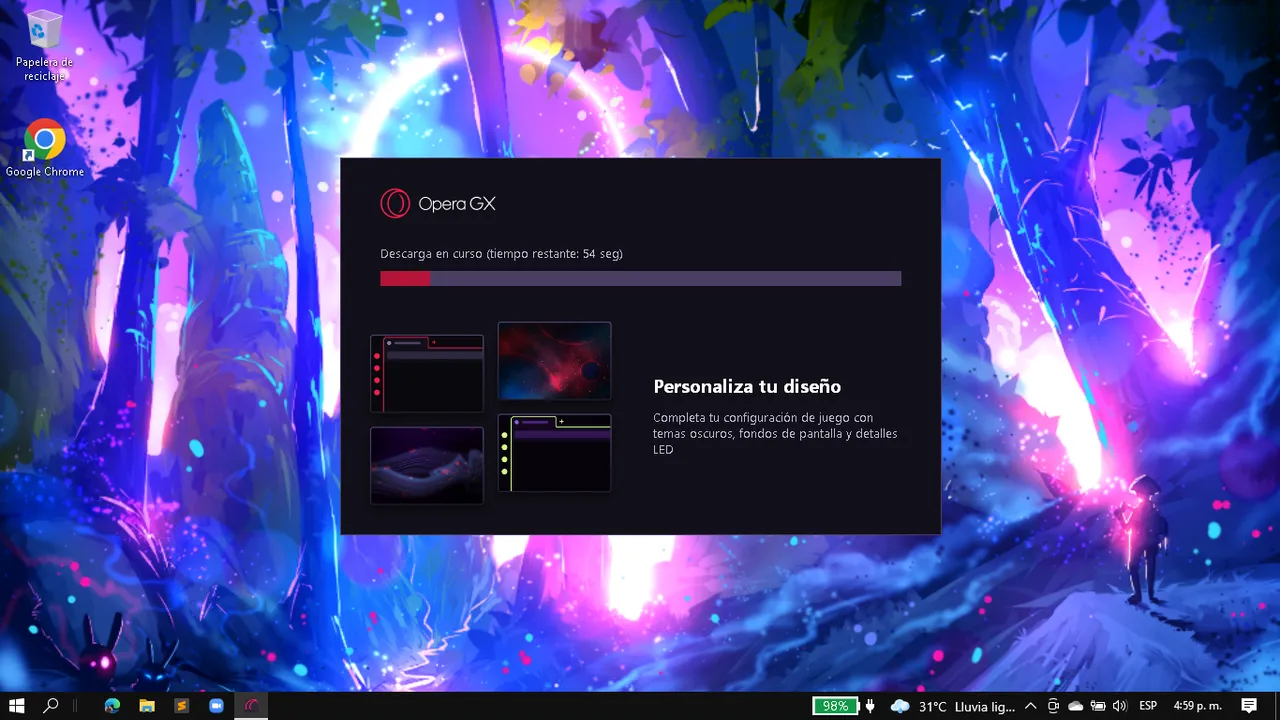1280x720 pixels.
Task: Click the Opera GX logo in installer
Action: pos(438,204)
